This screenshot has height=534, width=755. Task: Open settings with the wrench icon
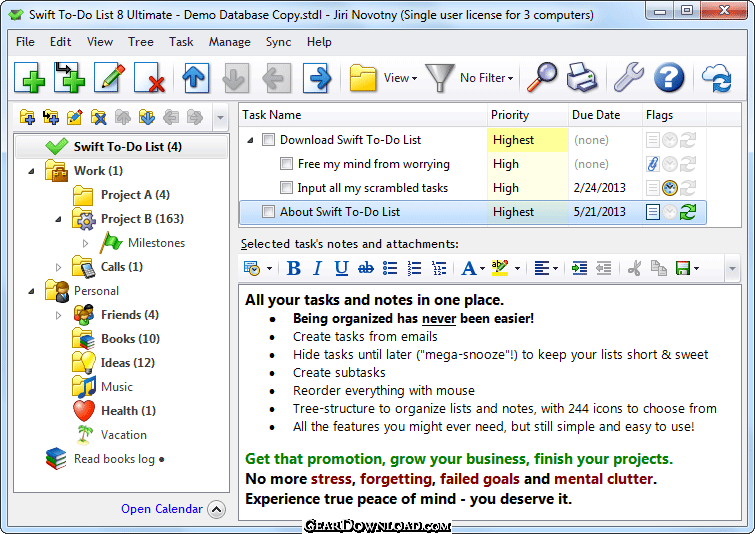pyautogui.click(x=629, y=77)
